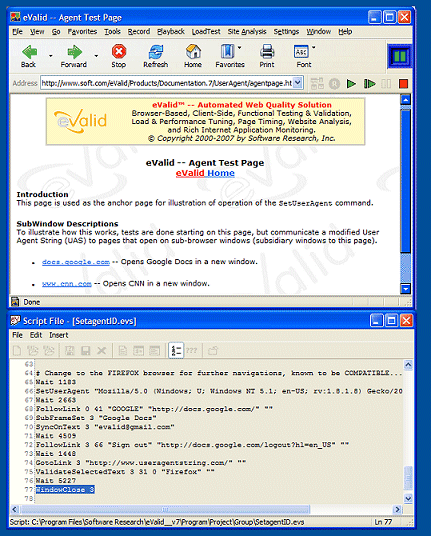Click the grayed pause playback button
This screenshot has height=536, width=431.
tap(386, 83)
